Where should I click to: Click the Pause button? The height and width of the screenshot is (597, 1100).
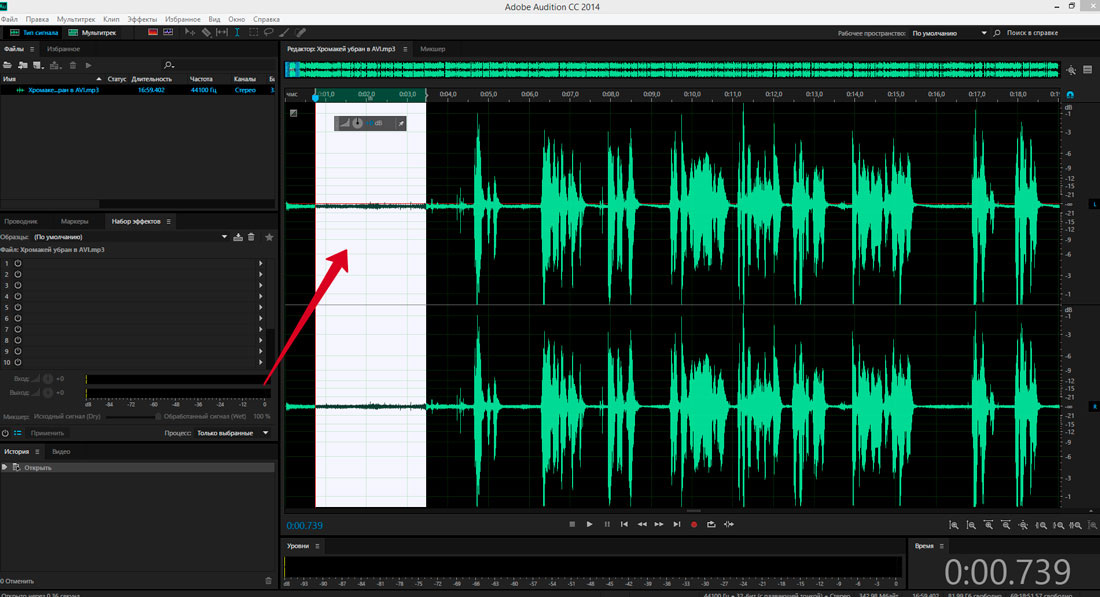607,524
